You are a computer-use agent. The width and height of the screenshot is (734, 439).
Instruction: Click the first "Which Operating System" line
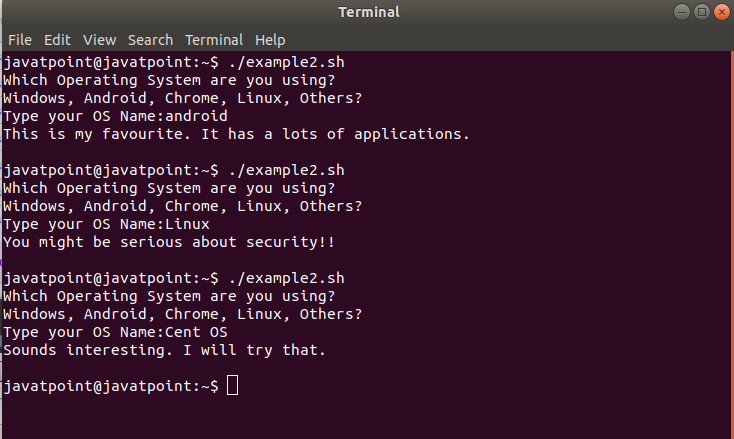coord(169,80)
